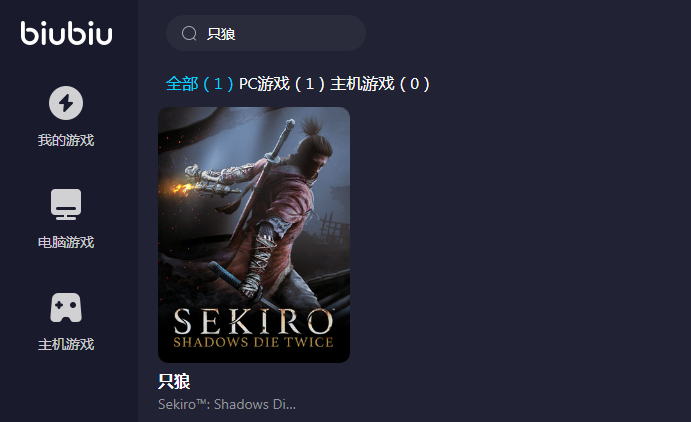Screen dimensions: 691x422
Task: Click the Sekiro™: Shadows Di... subtitle
Action: pyautogui.click(x=227, y=404)
